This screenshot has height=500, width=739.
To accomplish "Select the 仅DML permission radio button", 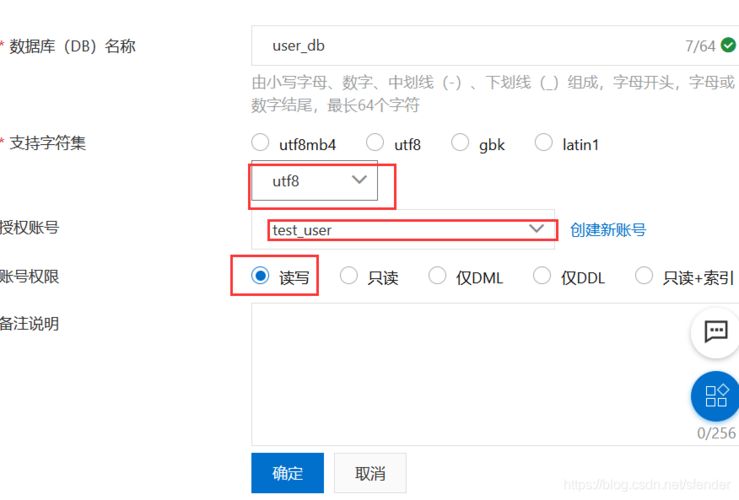I will (x=437, y=275).
